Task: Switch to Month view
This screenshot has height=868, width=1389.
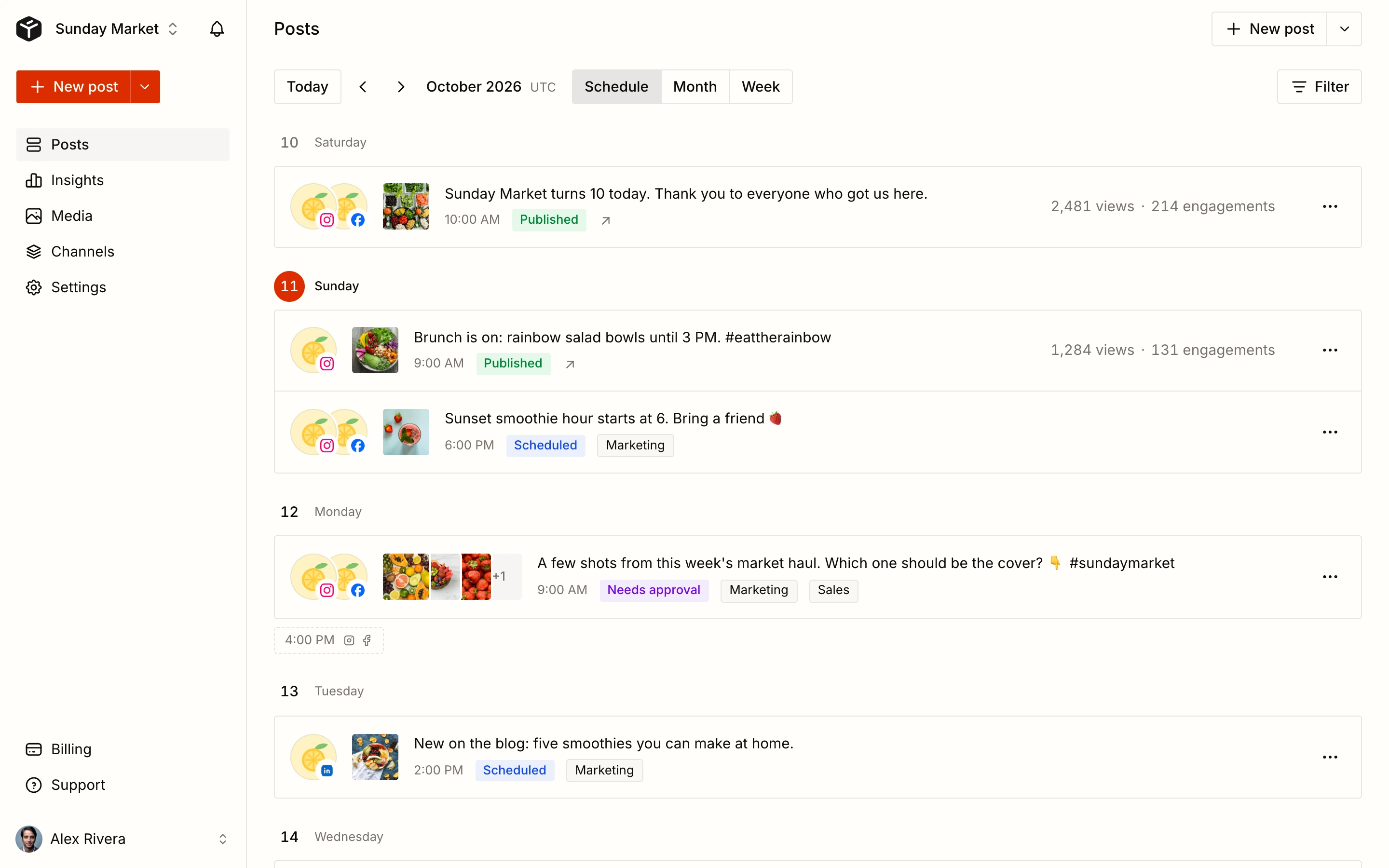Action: [694, 87]
